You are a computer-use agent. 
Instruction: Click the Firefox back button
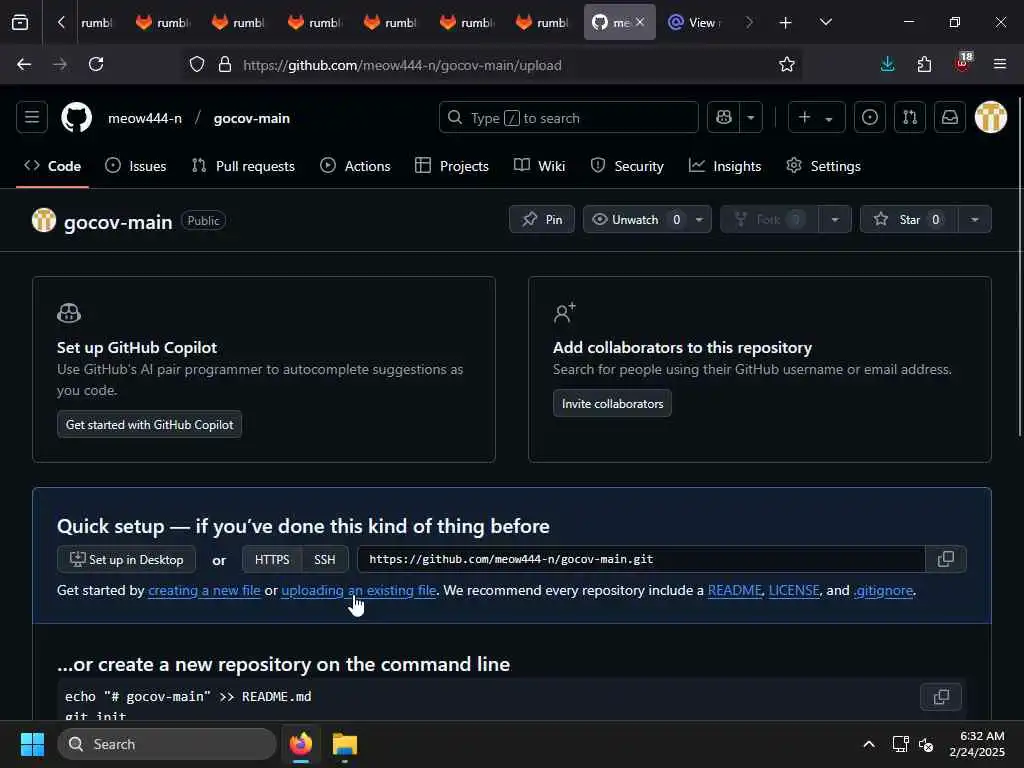pos(24,65)
